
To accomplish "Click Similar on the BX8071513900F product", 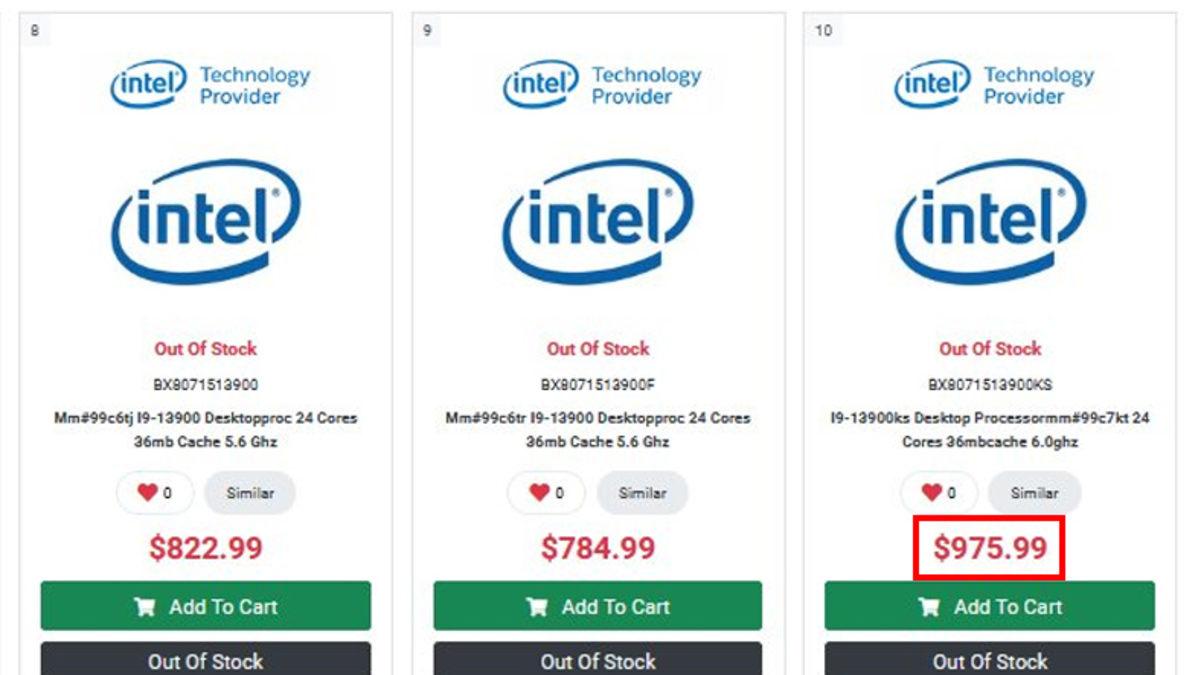I will point(644,492).
